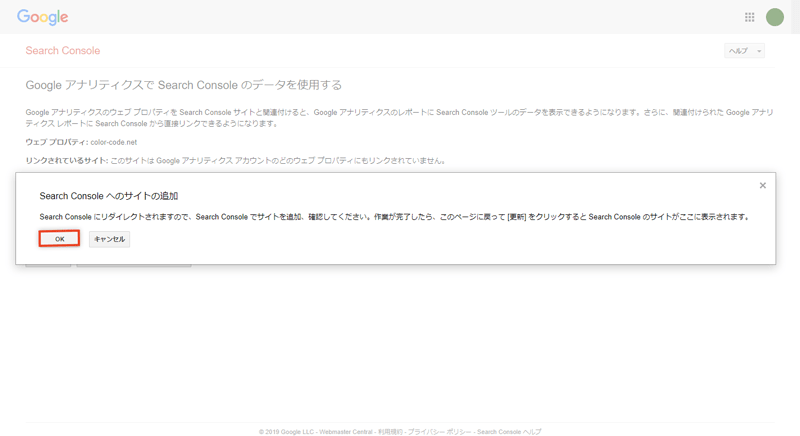Click the ウェブ プロパティ label
The width and height of the screenshot is (800, 436).
tap(57, 142)
